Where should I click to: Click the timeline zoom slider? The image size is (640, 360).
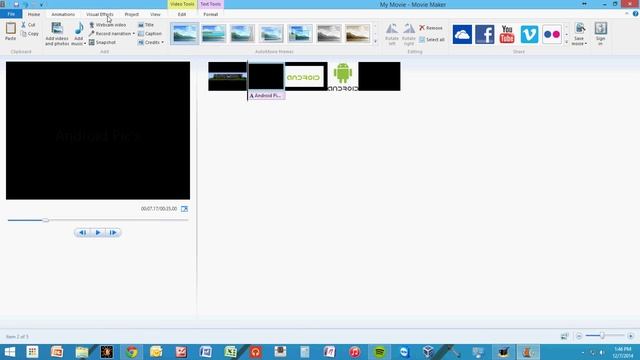pos(602,336)
